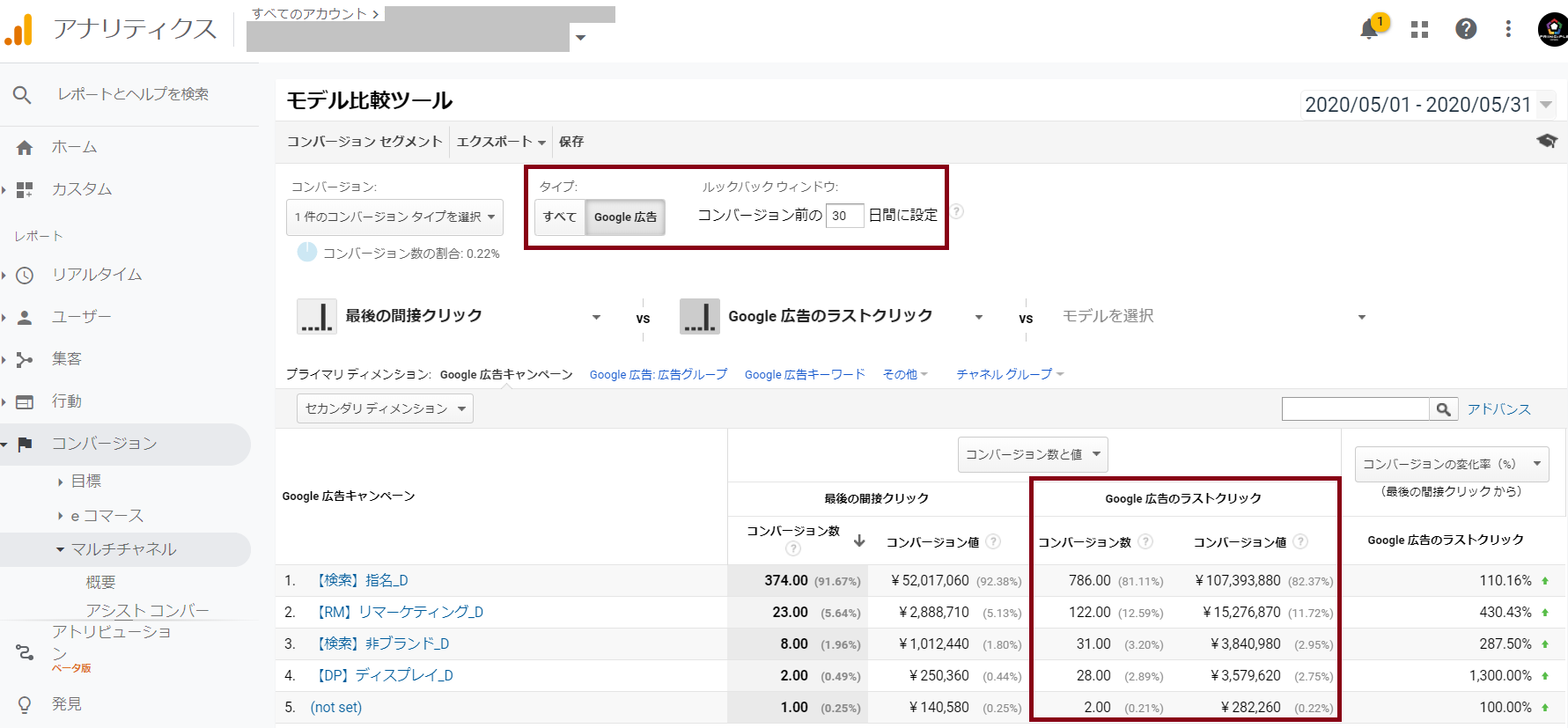Open the その他 dimension menu
The image size is (1568, 728).
pyautogui.click(x=905, y=374)
